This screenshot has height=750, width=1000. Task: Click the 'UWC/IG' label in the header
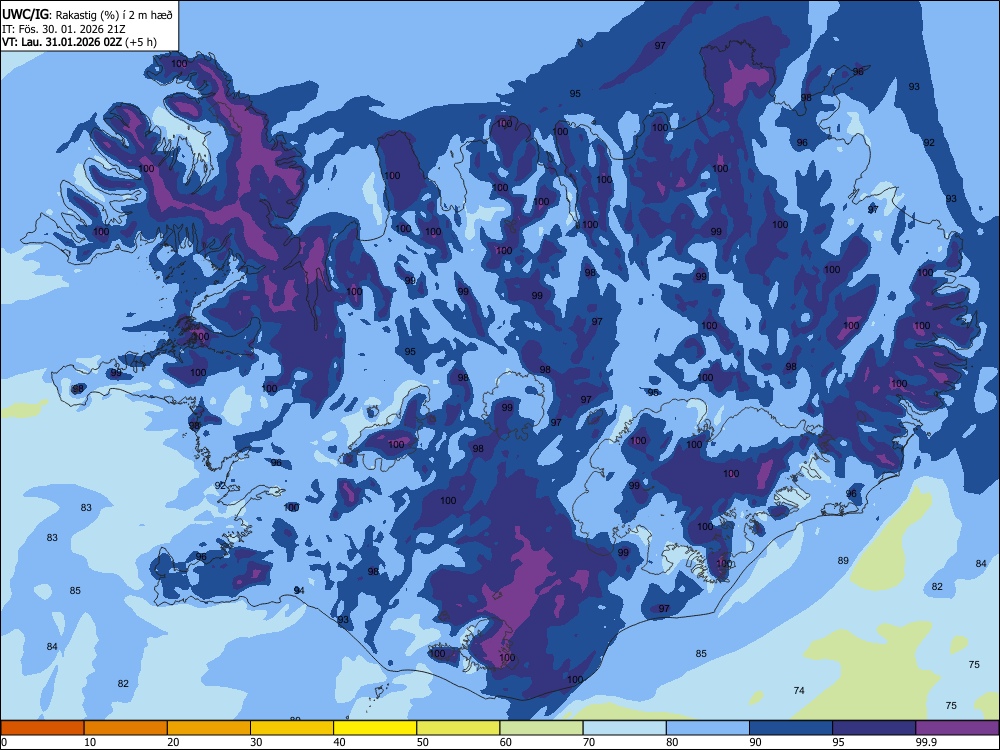[25, 15]
